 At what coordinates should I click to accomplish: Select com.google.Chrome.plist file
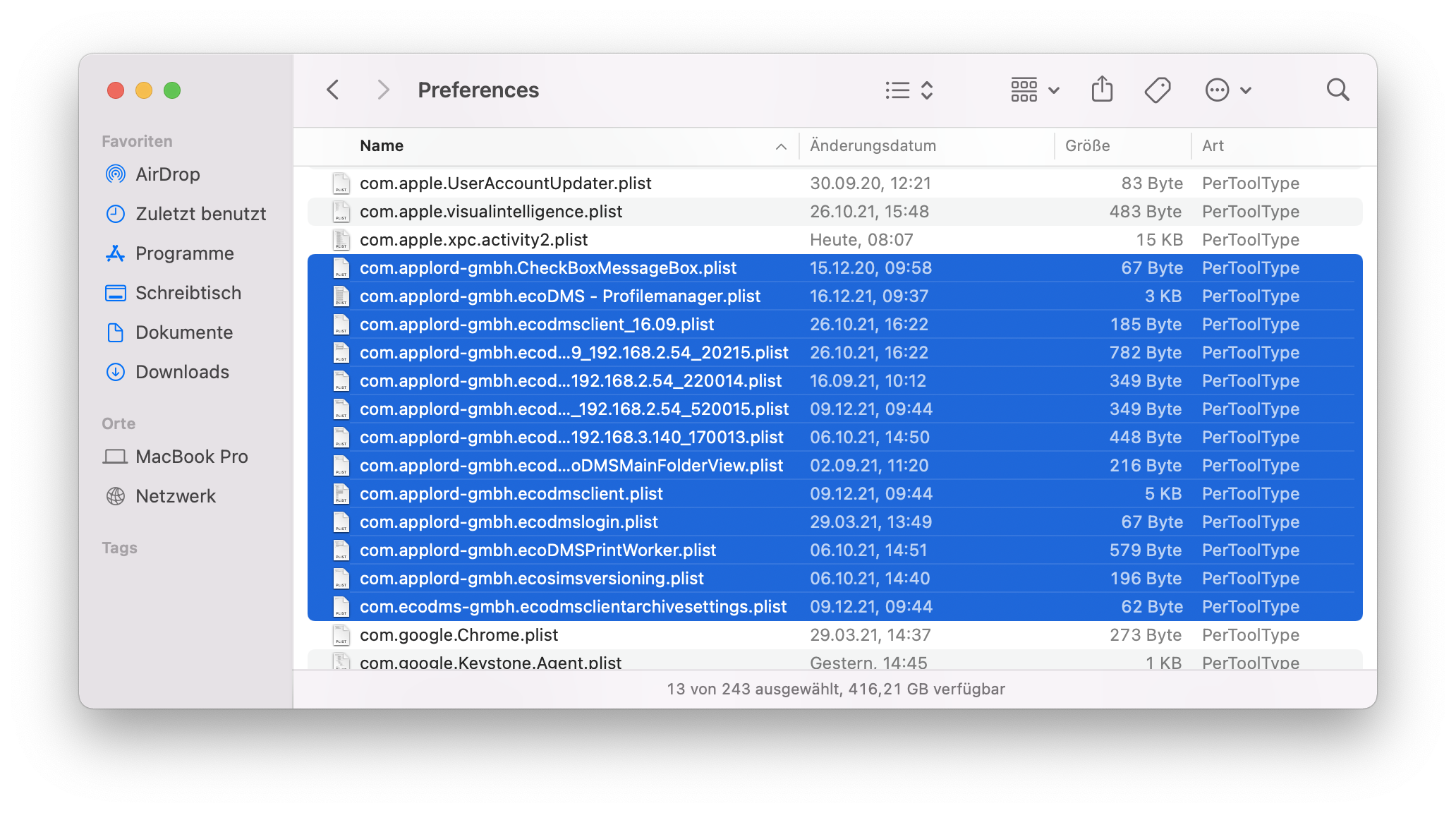(459, 635)
